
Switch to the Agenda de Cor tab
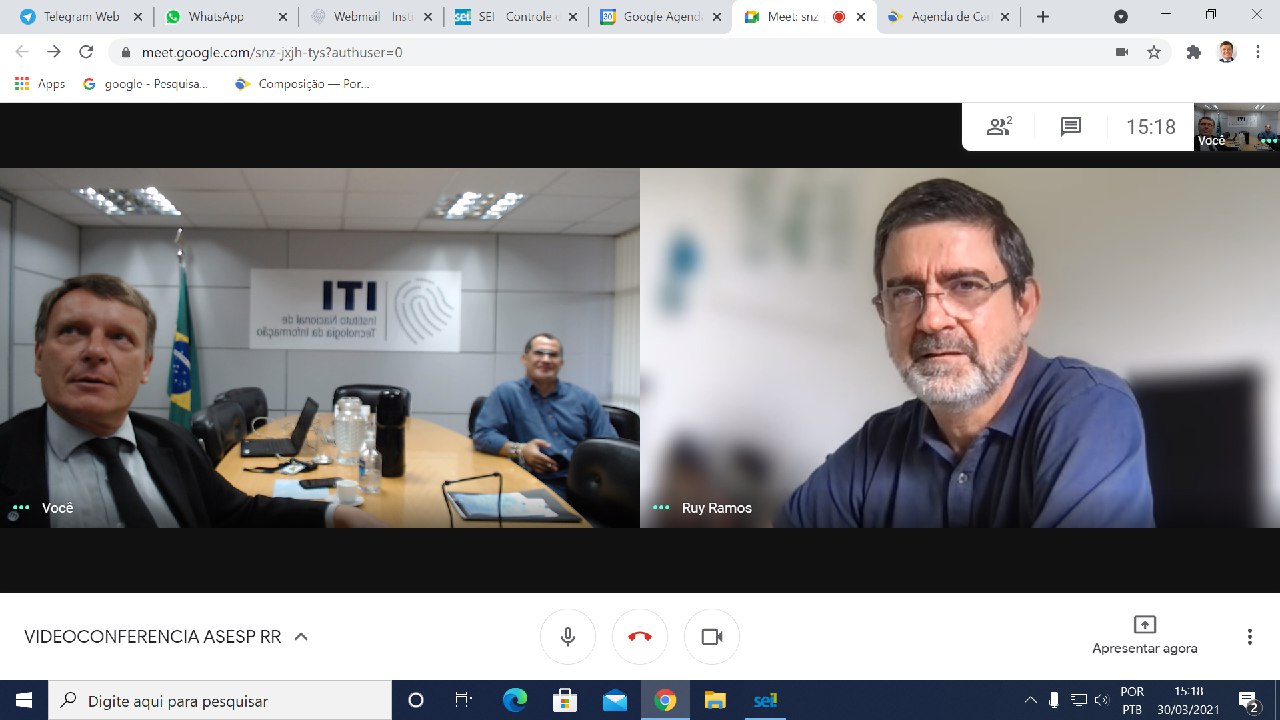click(x=950, y=17)
